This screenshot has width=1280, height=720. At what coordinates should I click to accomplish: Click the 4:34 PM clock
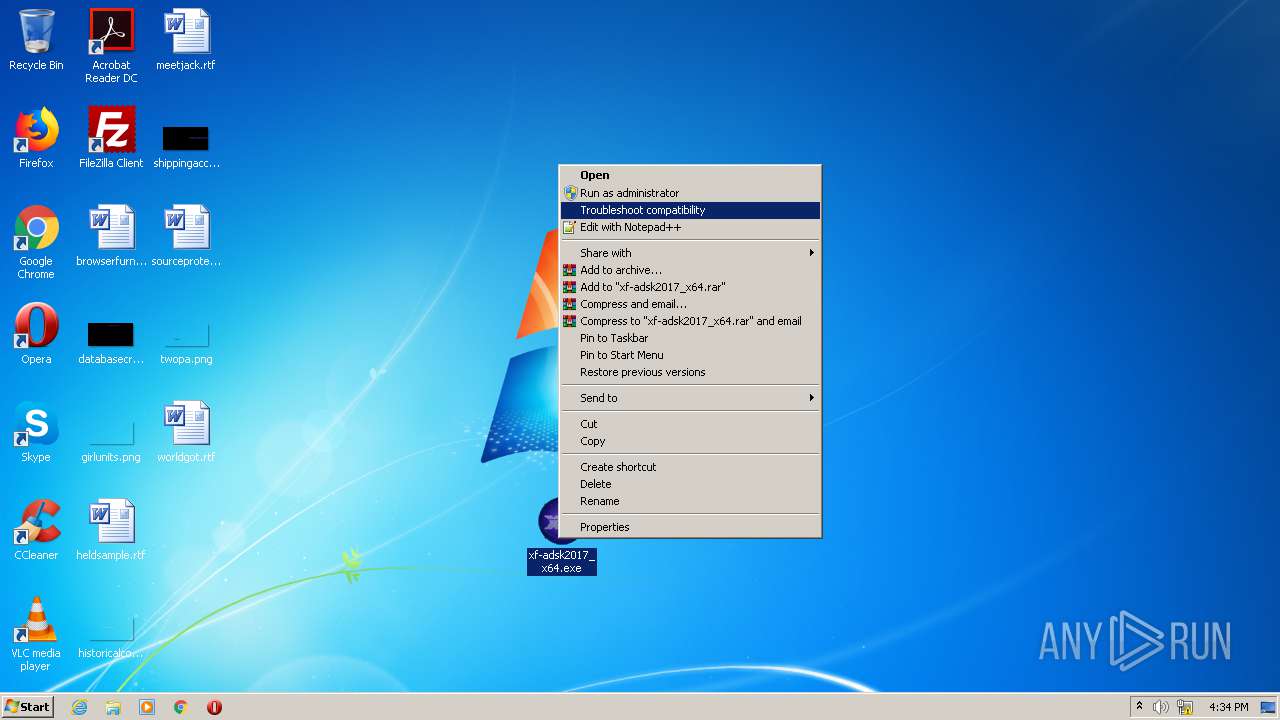(x=1228, y=707)
